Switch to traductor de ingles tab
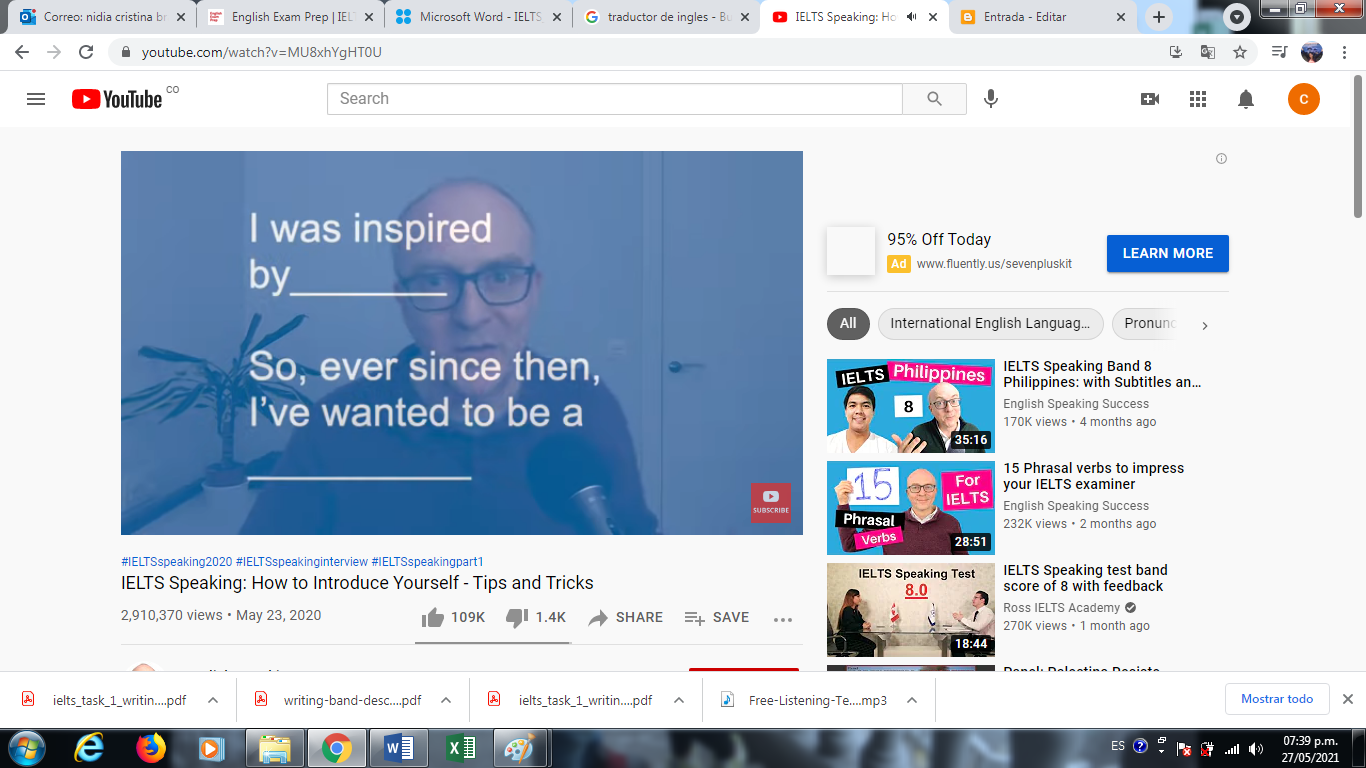The image size is (1366, 768). click(666, 17)
